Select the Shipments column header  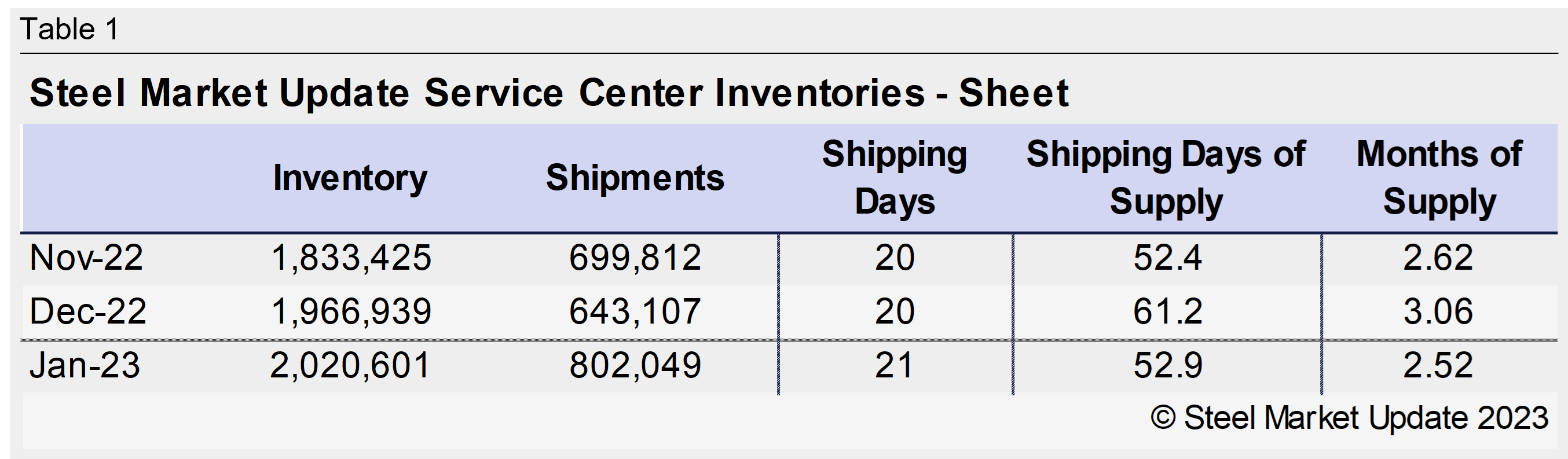coord(635,178)
